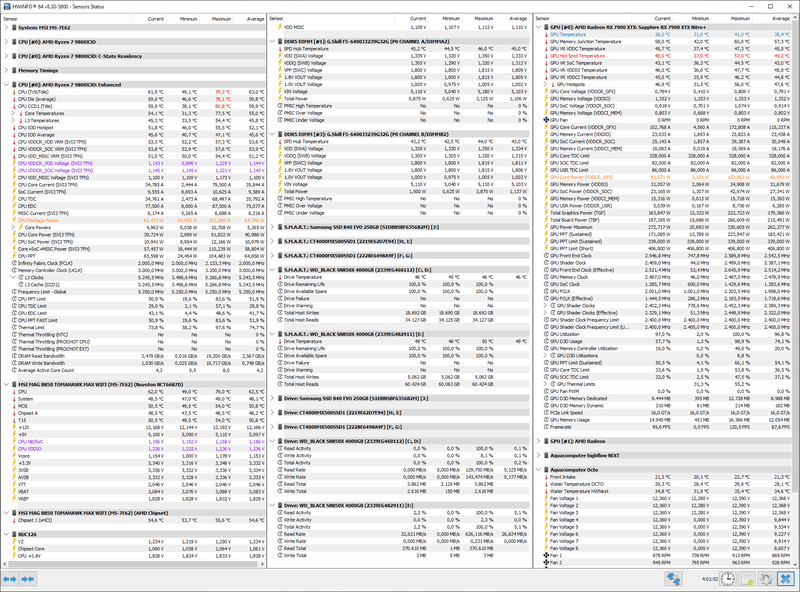Open sensor settings wrench gear icon

(766, 579)
